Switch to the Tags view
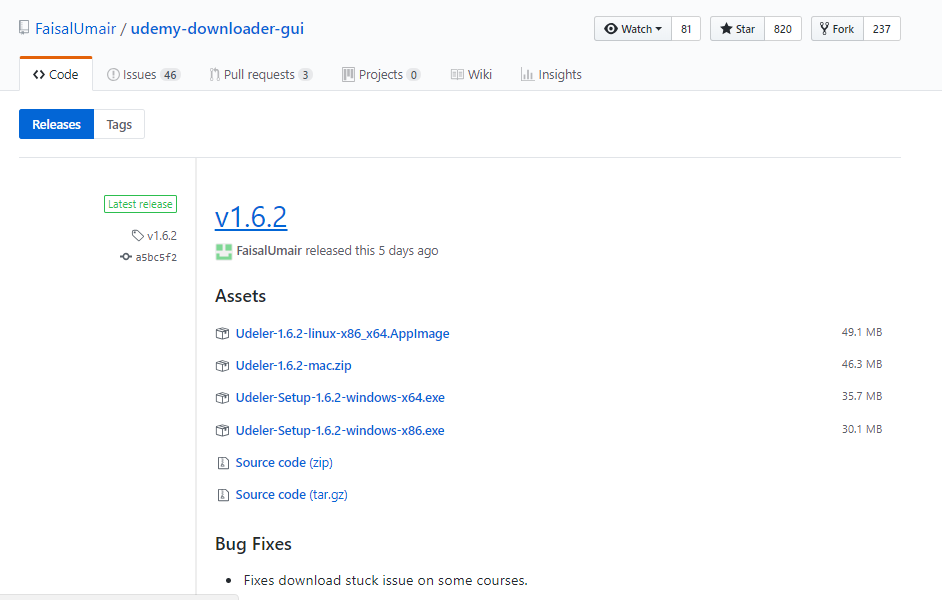 tap(119, 124)
